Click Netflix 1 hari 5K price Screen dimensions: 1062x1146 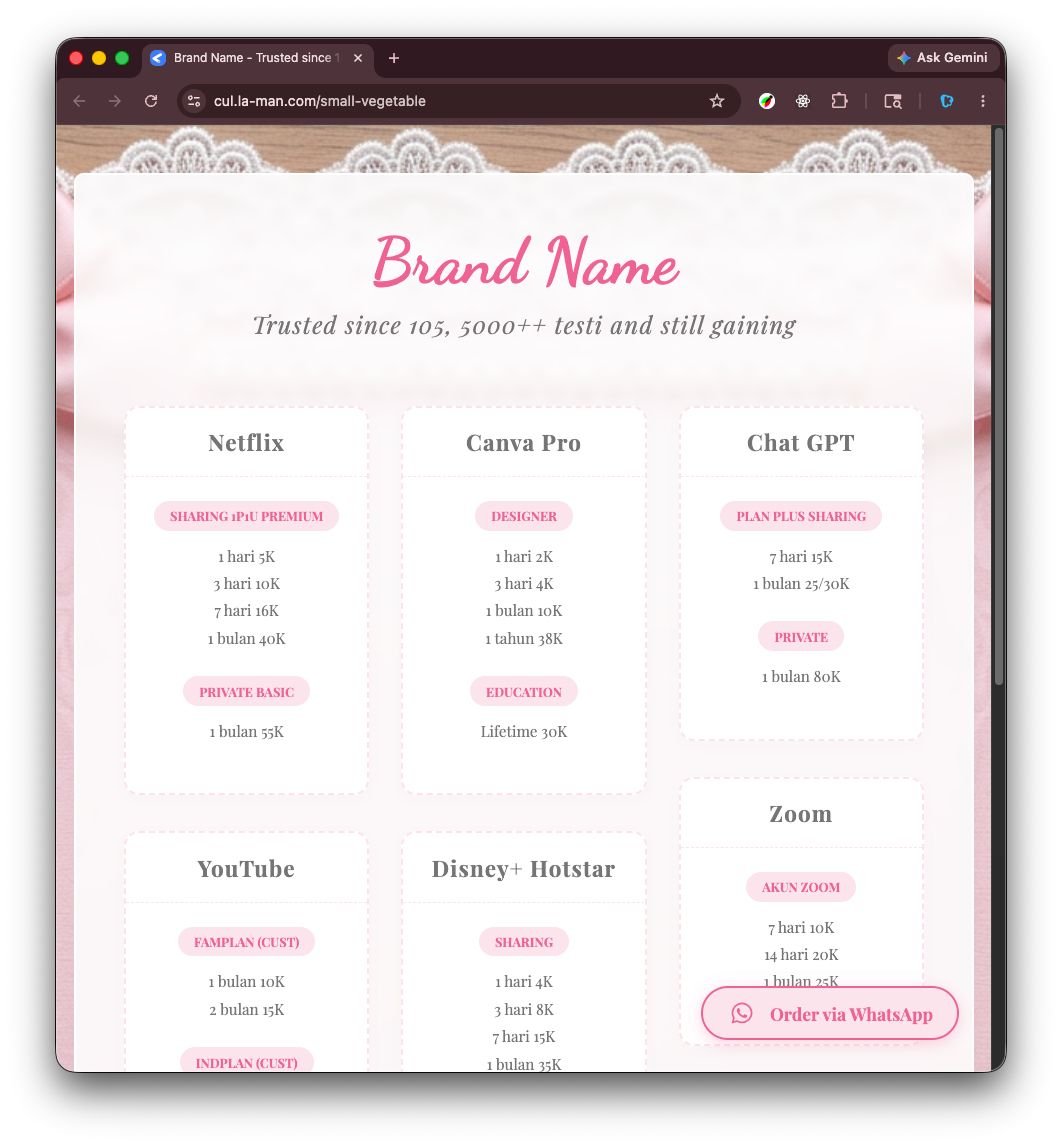(246, 557)
